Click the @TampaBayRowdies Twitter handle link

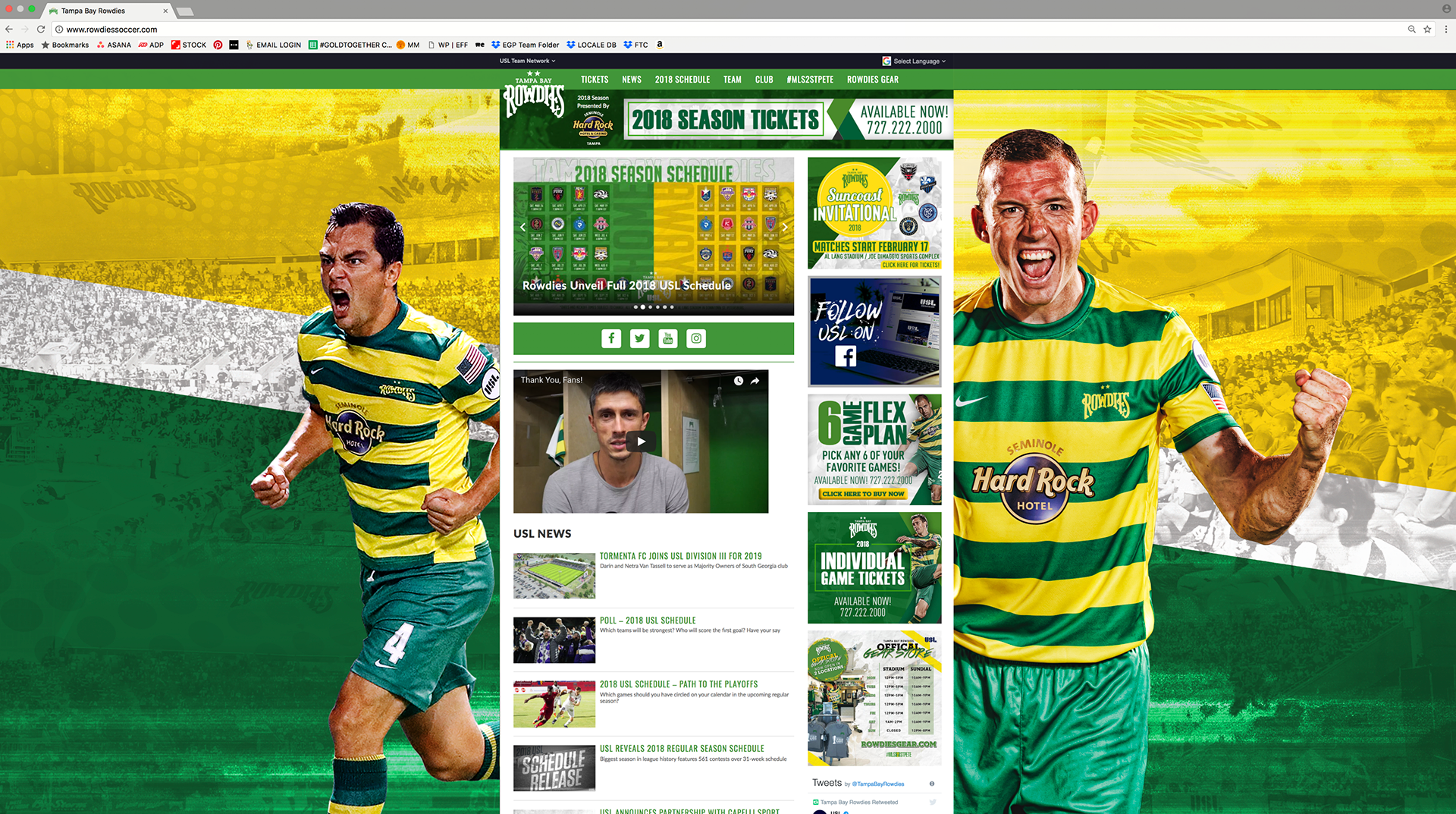pos(878,784)
